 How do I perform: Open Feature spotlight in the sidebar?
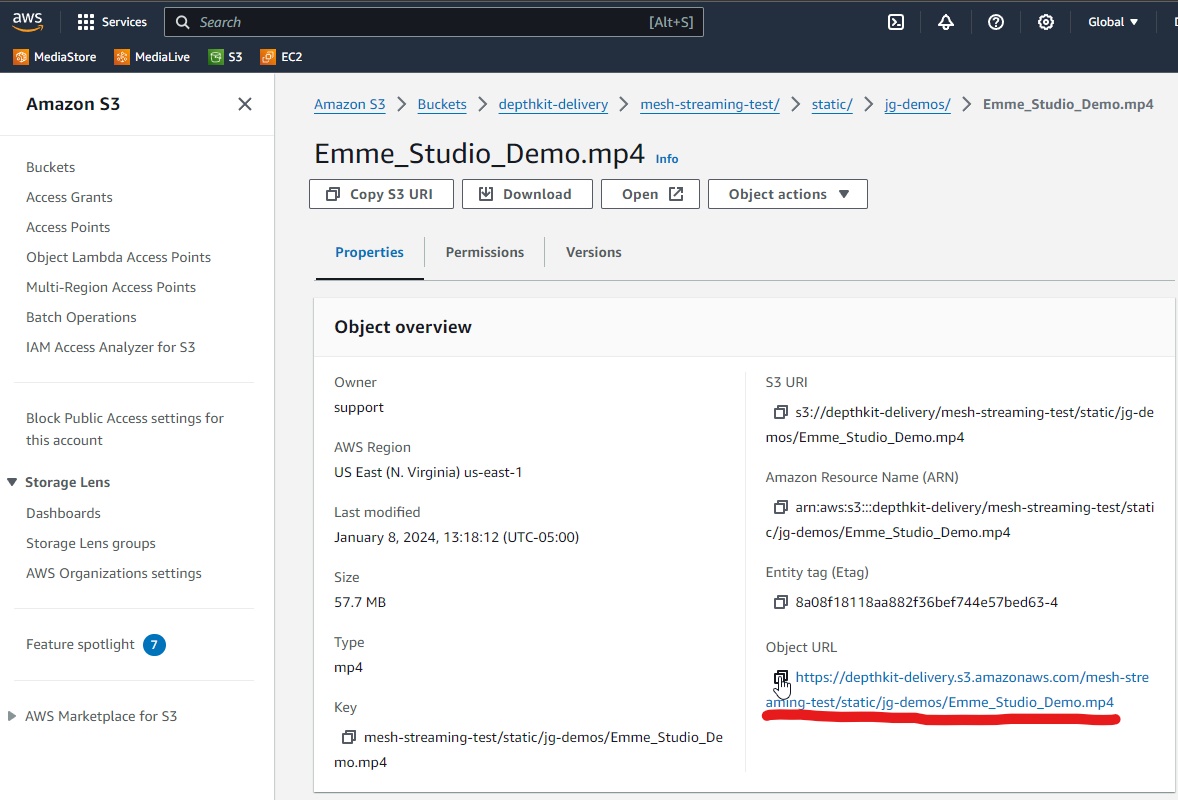[x=80, y=645]
